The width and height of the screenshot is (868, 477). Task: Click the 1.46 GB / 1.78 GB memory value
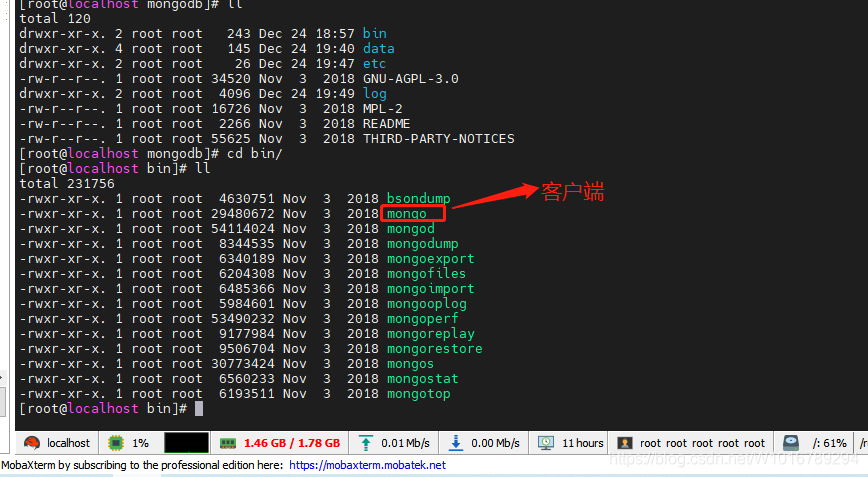(x=292, y=443)
